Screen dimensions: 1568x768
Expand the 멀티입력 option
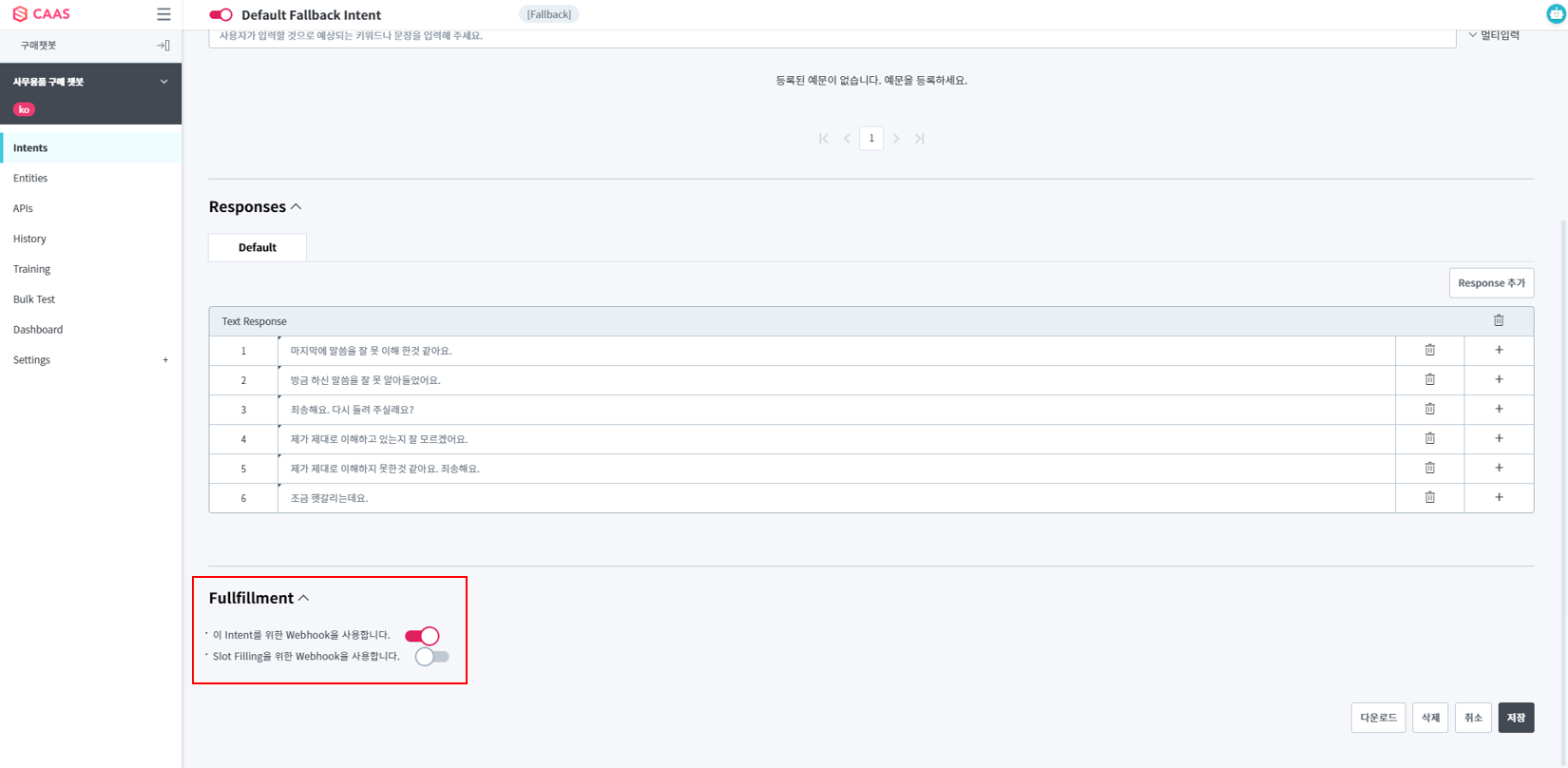click(1493, 36)
